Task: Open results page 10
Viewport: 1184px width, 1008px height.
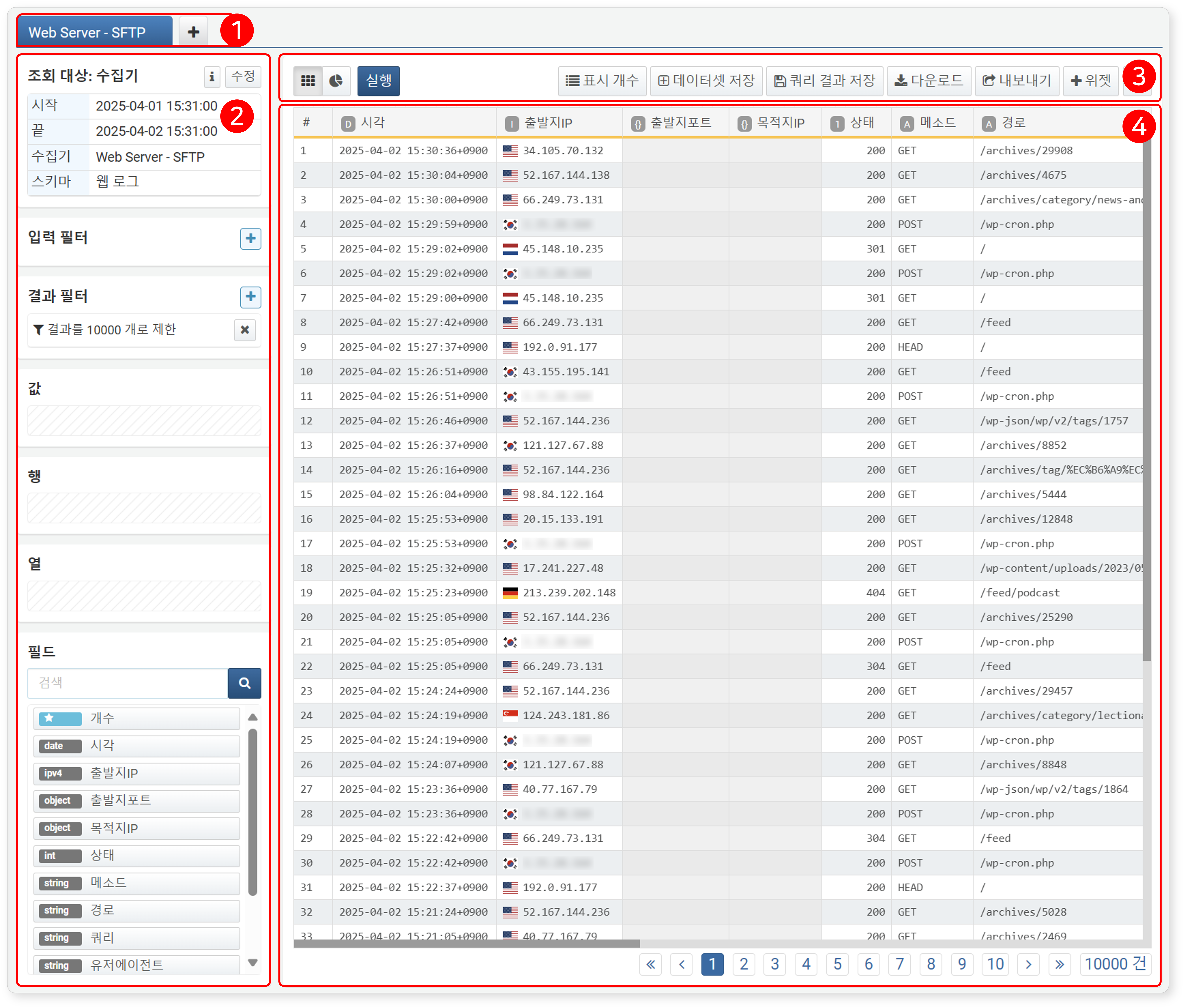Action: [995, 965]
